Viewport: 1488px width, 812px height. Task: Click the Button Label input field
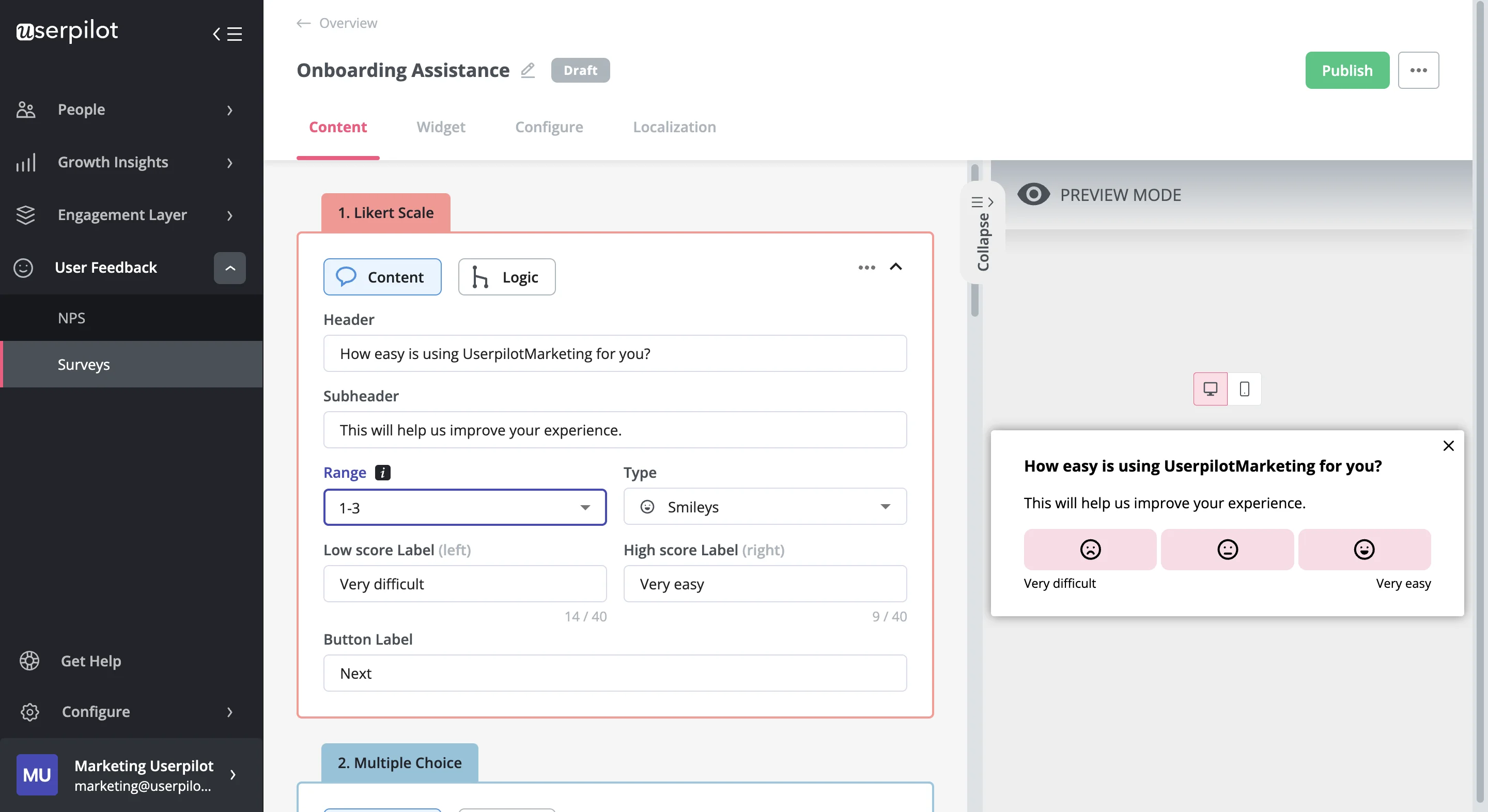[x=615, y=673]
